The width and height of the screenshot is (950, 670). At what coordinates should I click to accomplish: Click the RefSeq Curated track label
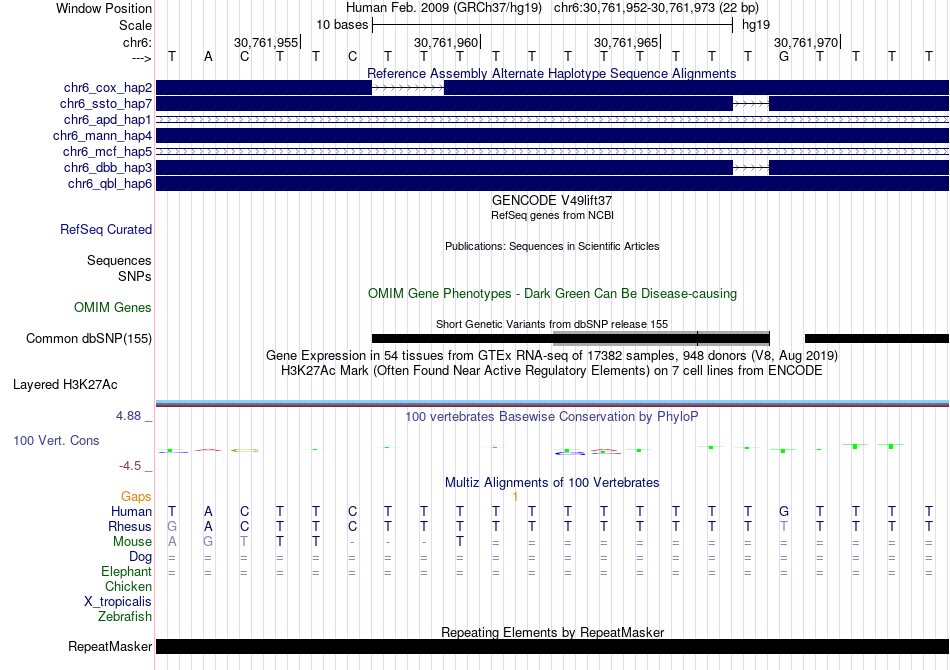[106, 230]
